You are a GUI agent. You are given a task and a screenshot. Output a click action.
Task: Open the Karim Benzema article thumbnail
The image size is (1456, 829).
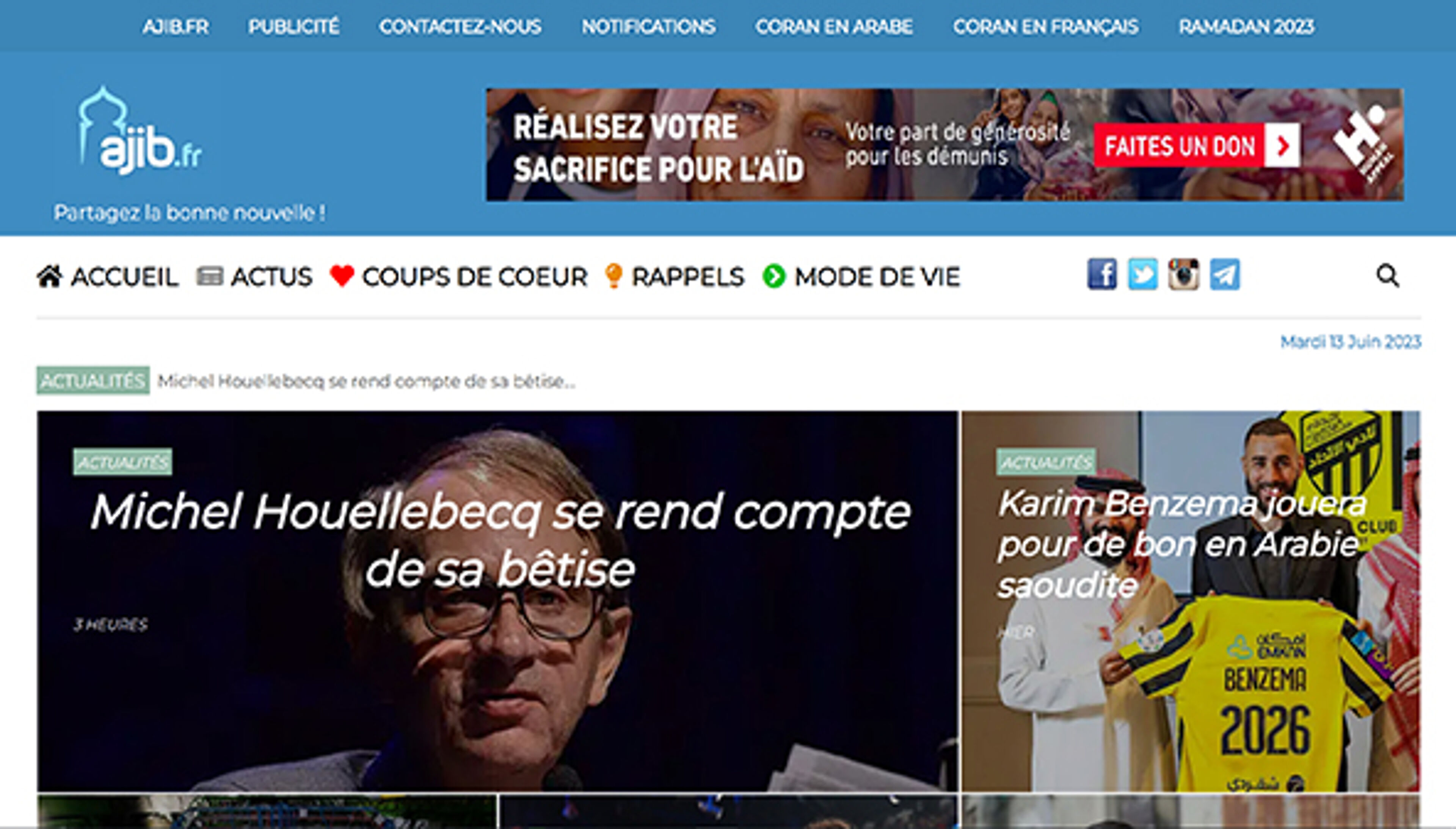pos(1191,601)
